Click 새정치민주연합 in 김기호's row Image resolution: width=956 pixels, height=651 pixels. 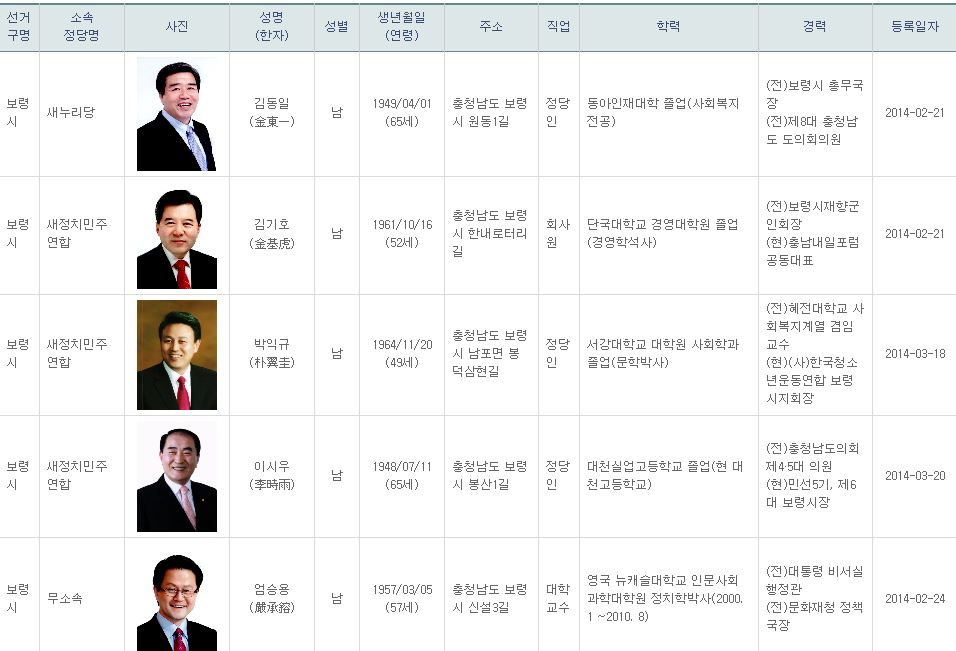tap(77, 233)
